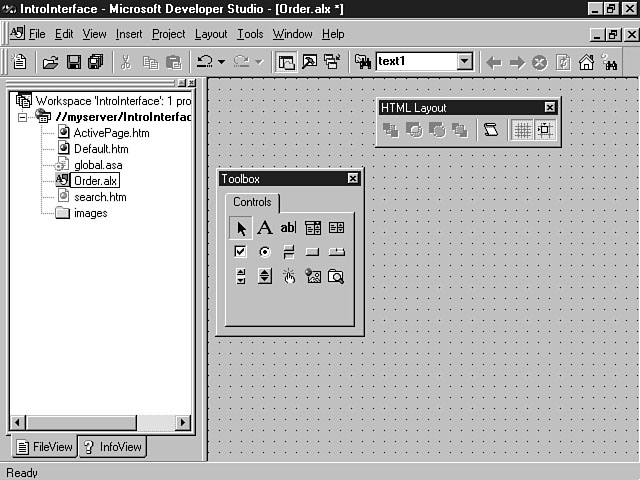Toggle Show Grid in HTML Layout toolbar

tap(521, 129)
